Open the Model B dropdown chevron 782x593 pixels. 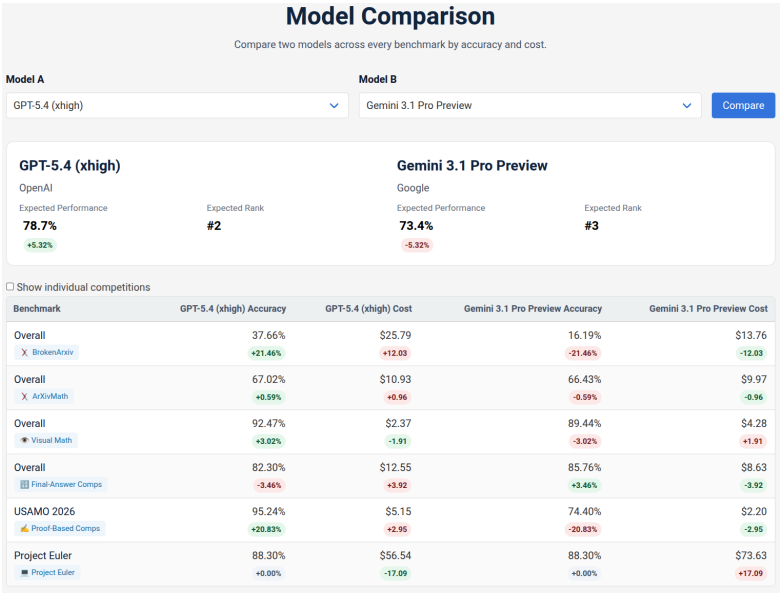pos(687,106)
